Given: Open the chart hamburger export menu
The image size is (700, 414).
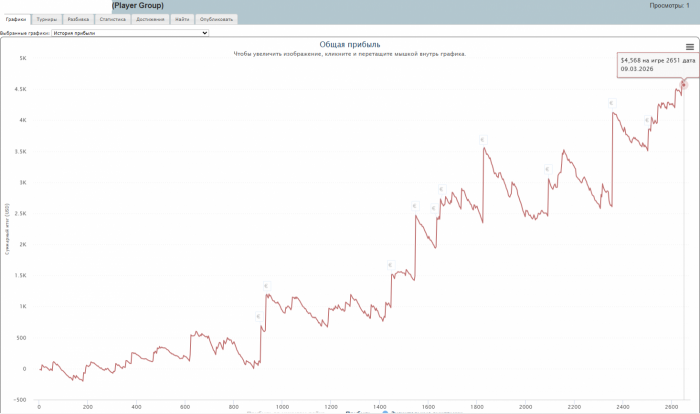Looking at the screenshot, I should click(x=690, y=47).
